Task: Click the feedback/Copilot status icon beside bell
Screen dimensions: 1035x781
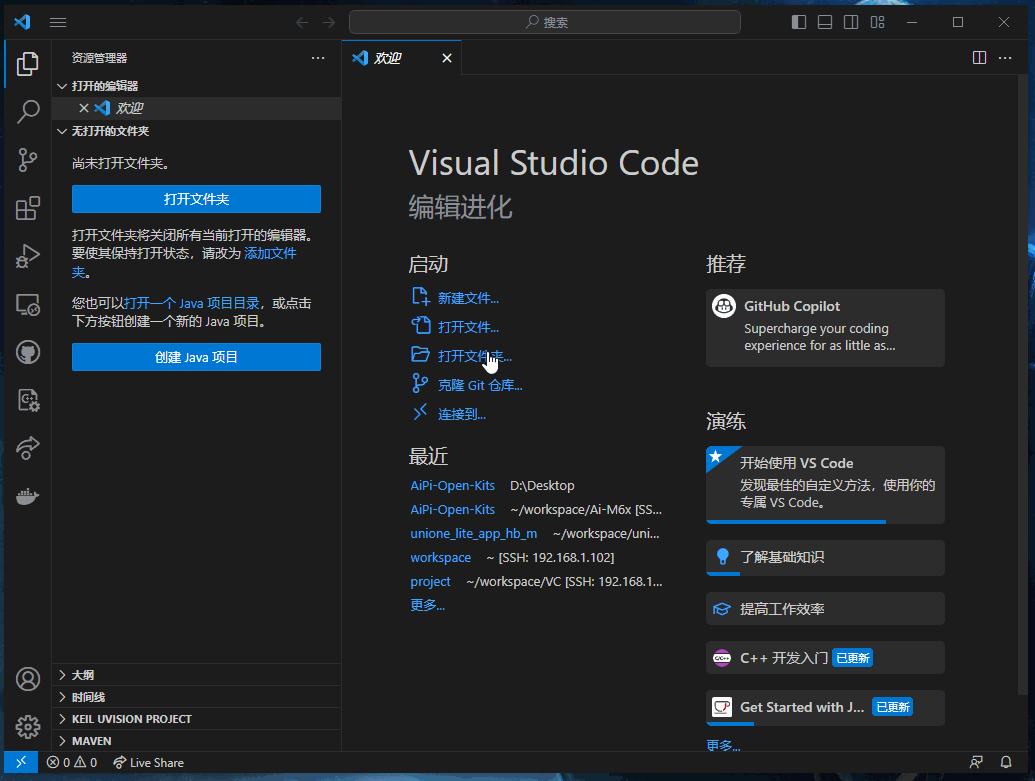Action: [976, 763]
